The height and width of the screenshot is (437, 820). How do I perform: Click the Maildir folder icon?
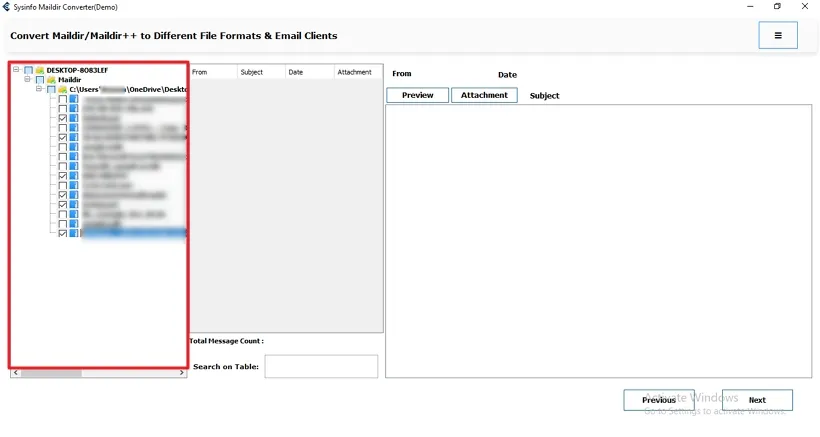click(x=51, y=80)
